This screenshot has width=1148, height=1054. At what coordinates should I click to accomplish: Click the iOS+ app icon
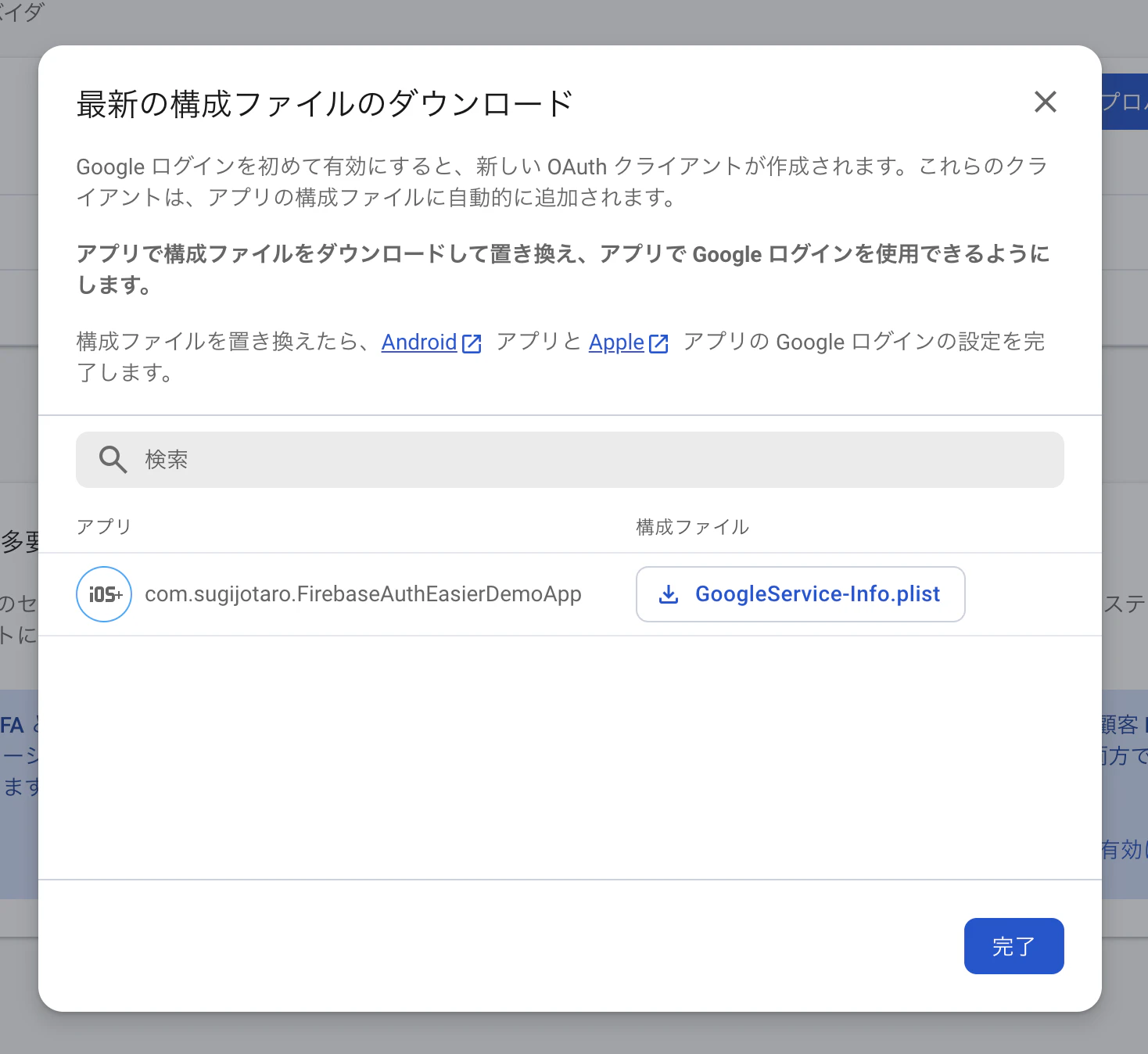[x=104, y=594]
